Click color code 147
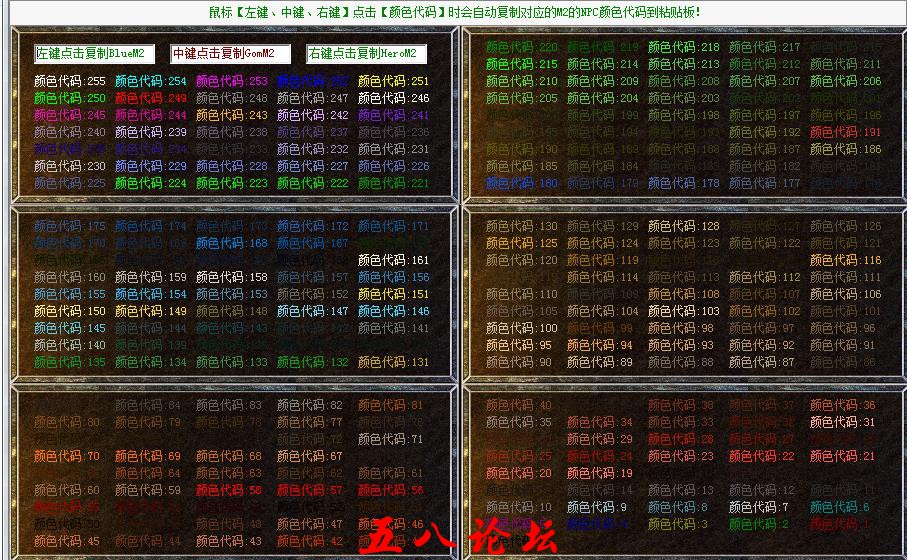The image size is (907, 560). [x=313, y=311]
